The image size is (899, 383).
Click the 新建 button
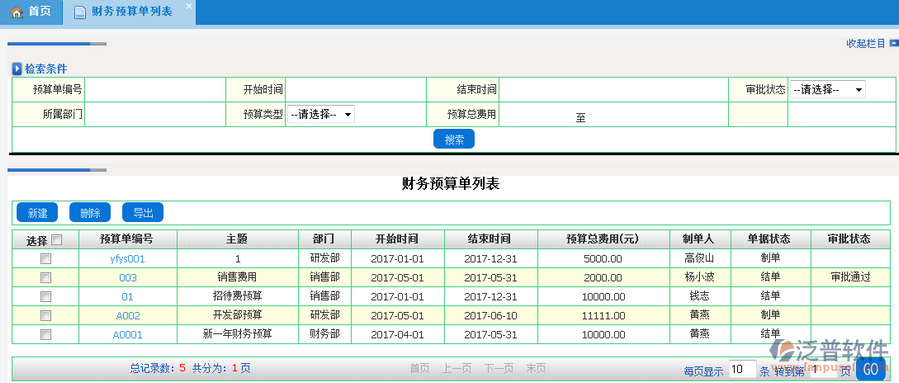[x=37, y=213]
